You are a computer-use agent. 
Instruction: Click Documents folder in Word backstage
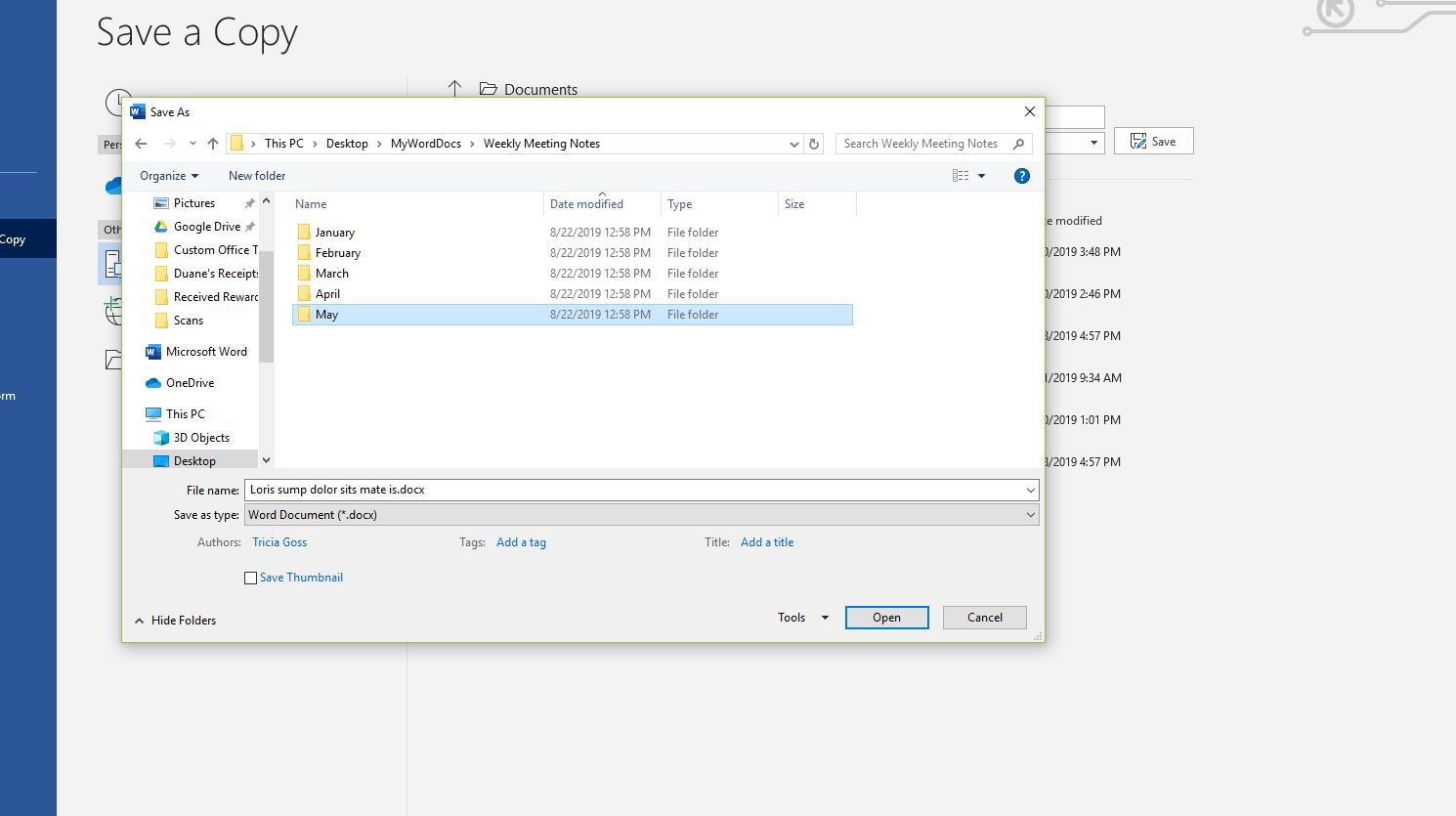pos(529,89)
